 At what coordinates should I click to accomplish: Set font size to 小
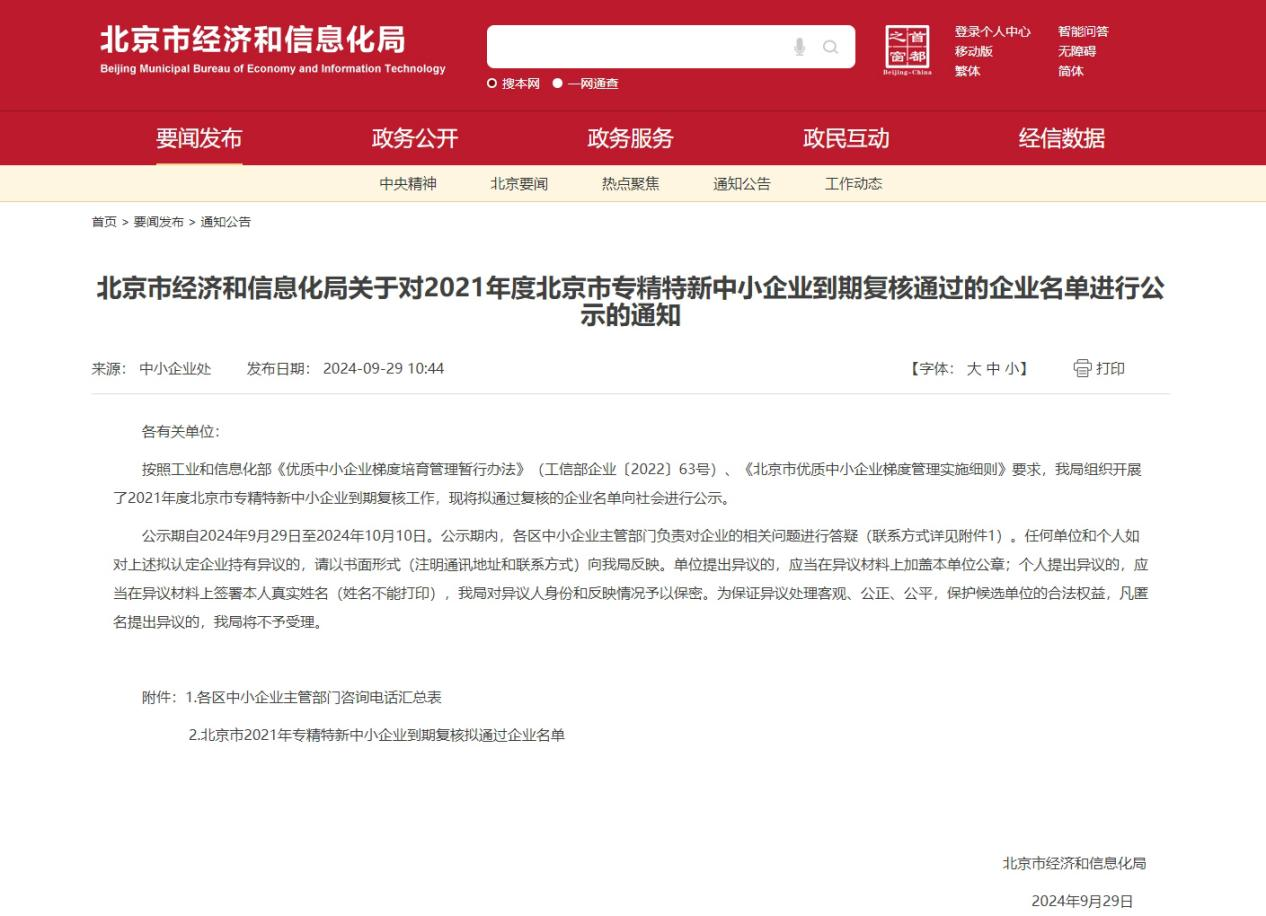[1012, 369]
